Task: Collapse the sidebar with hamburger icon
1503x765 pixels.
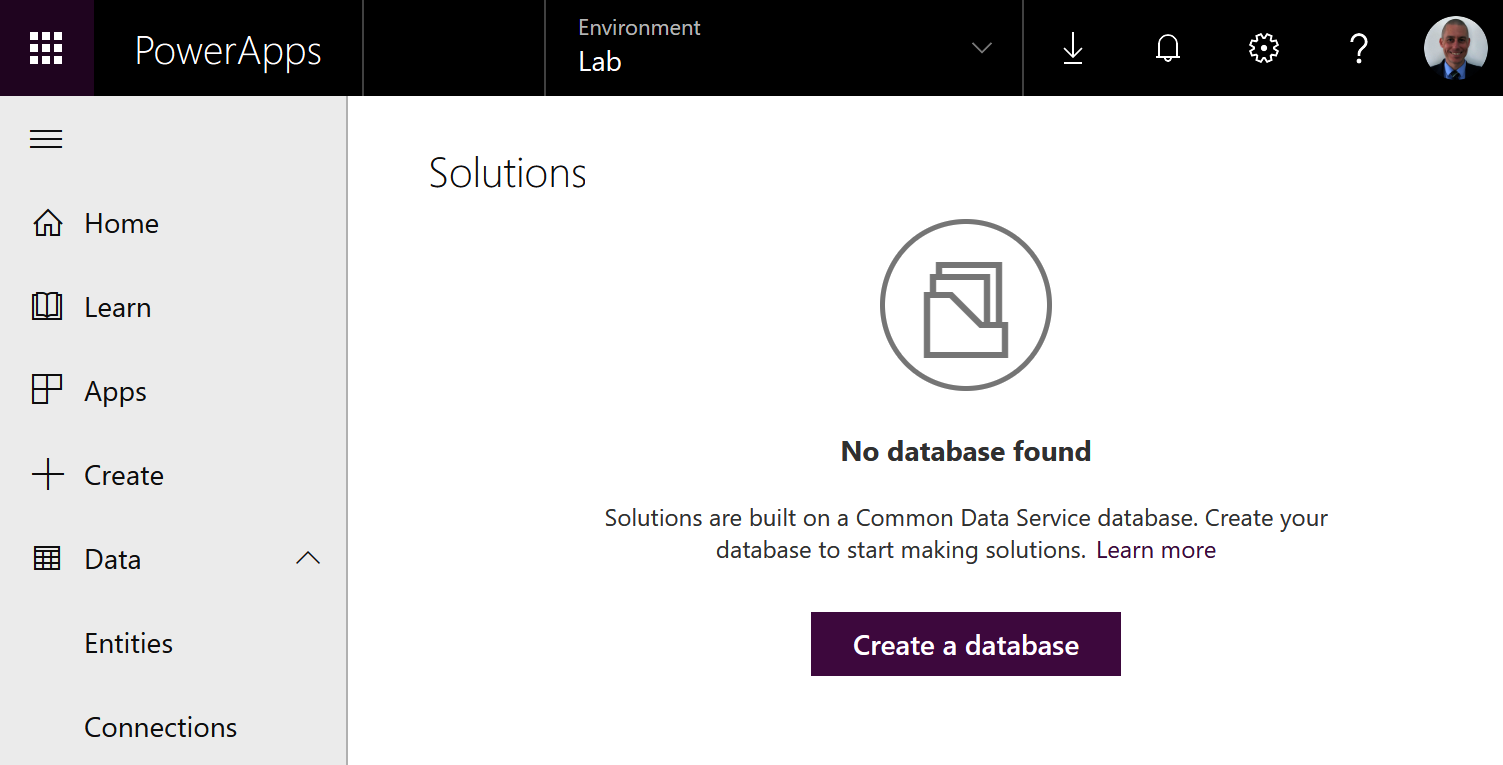Action: tap(46, 139)
